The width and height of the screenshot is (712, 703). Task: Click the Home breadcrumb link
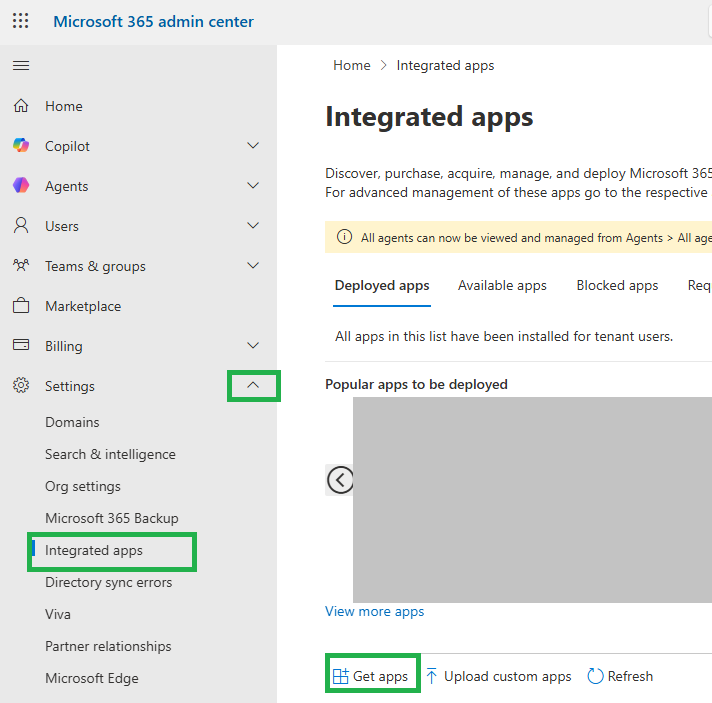pos(352,65)
